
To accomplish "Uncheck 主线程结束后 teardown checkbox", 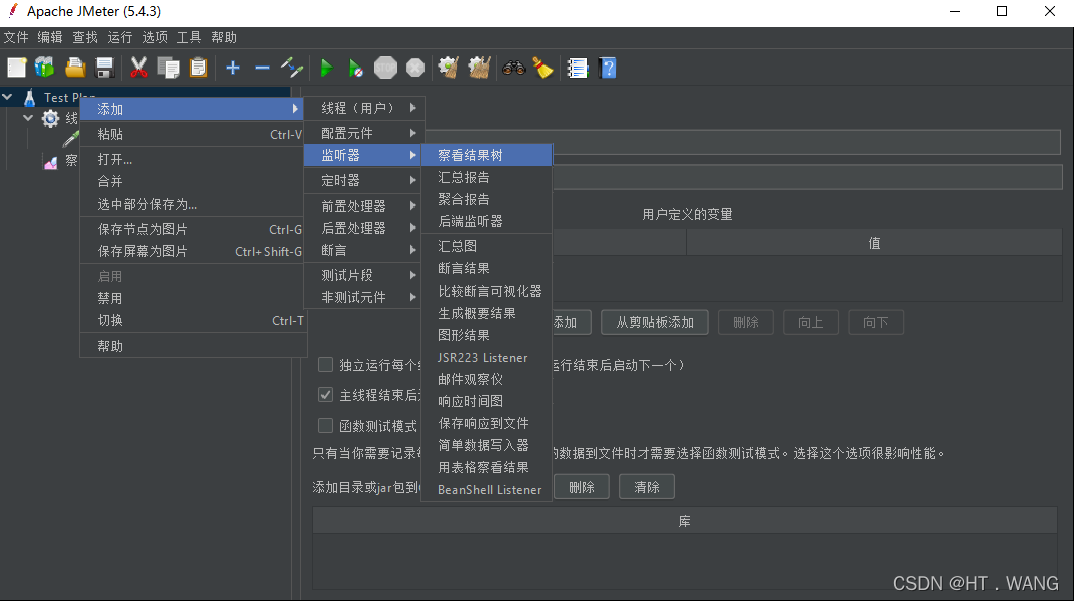I will tap(325, 395).
